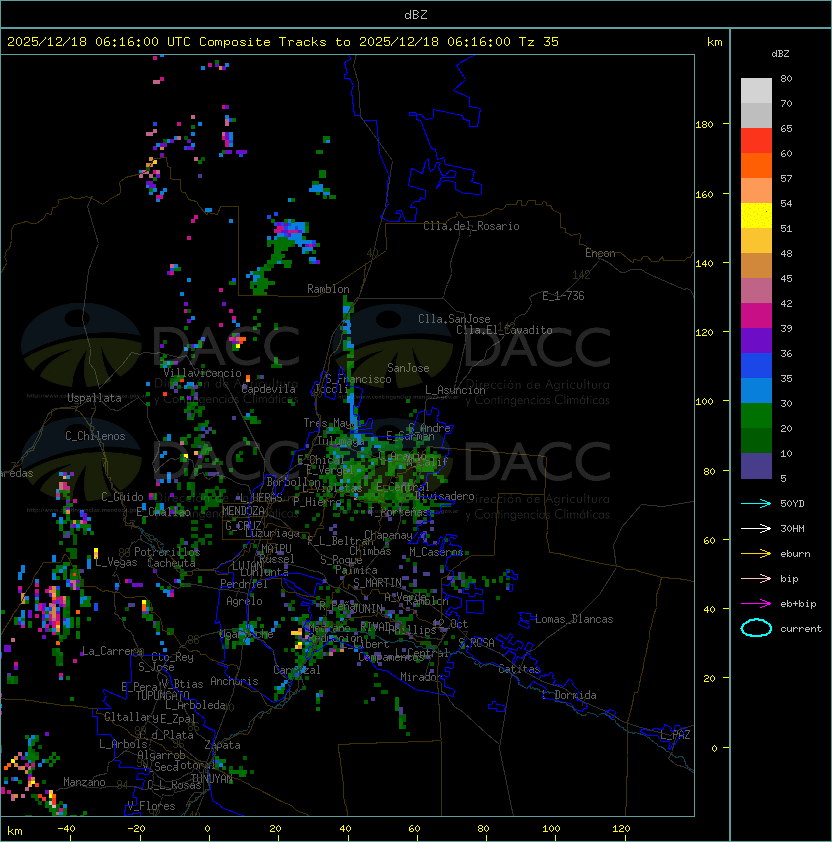Viewport: 832px width, 842px height.
Task: Click the MENDOZA city label
Action: click(243, 511)
